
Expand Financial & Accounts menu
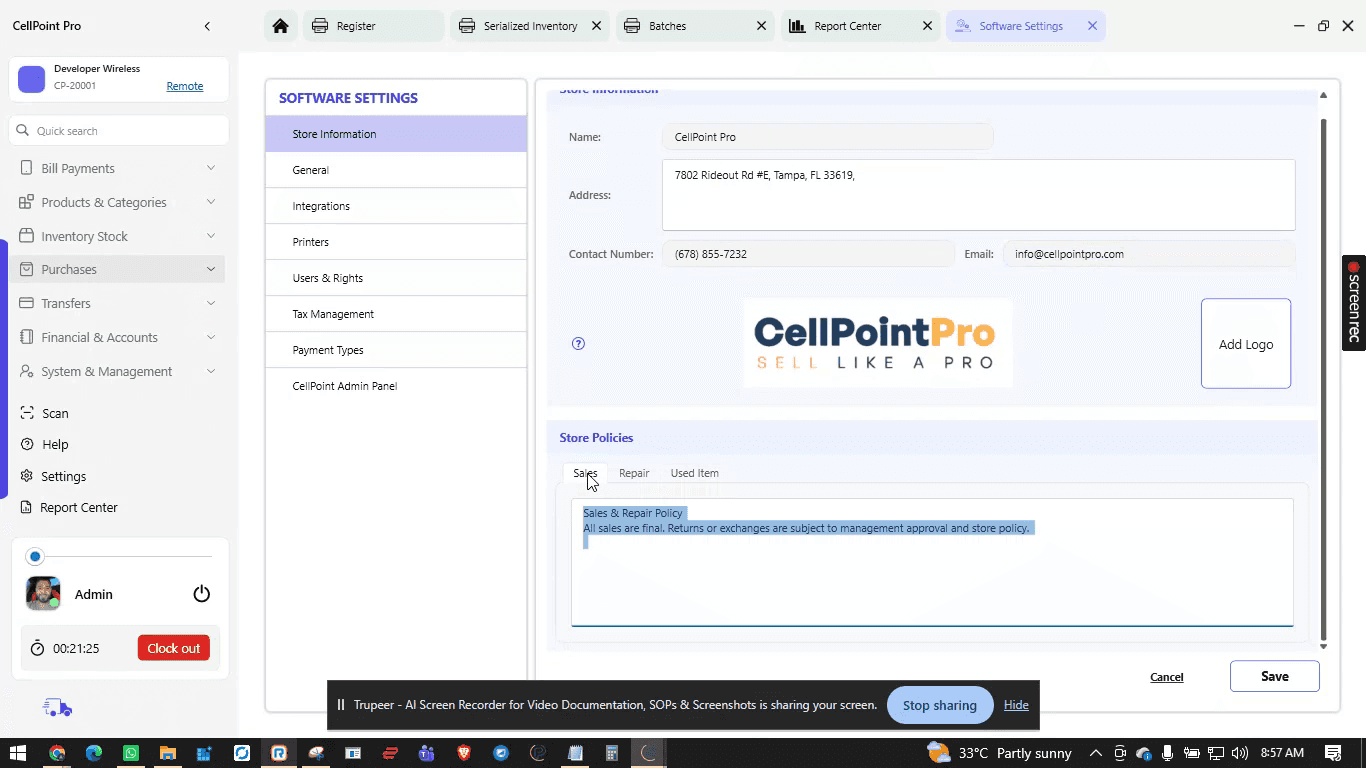(x=117, y=337)
